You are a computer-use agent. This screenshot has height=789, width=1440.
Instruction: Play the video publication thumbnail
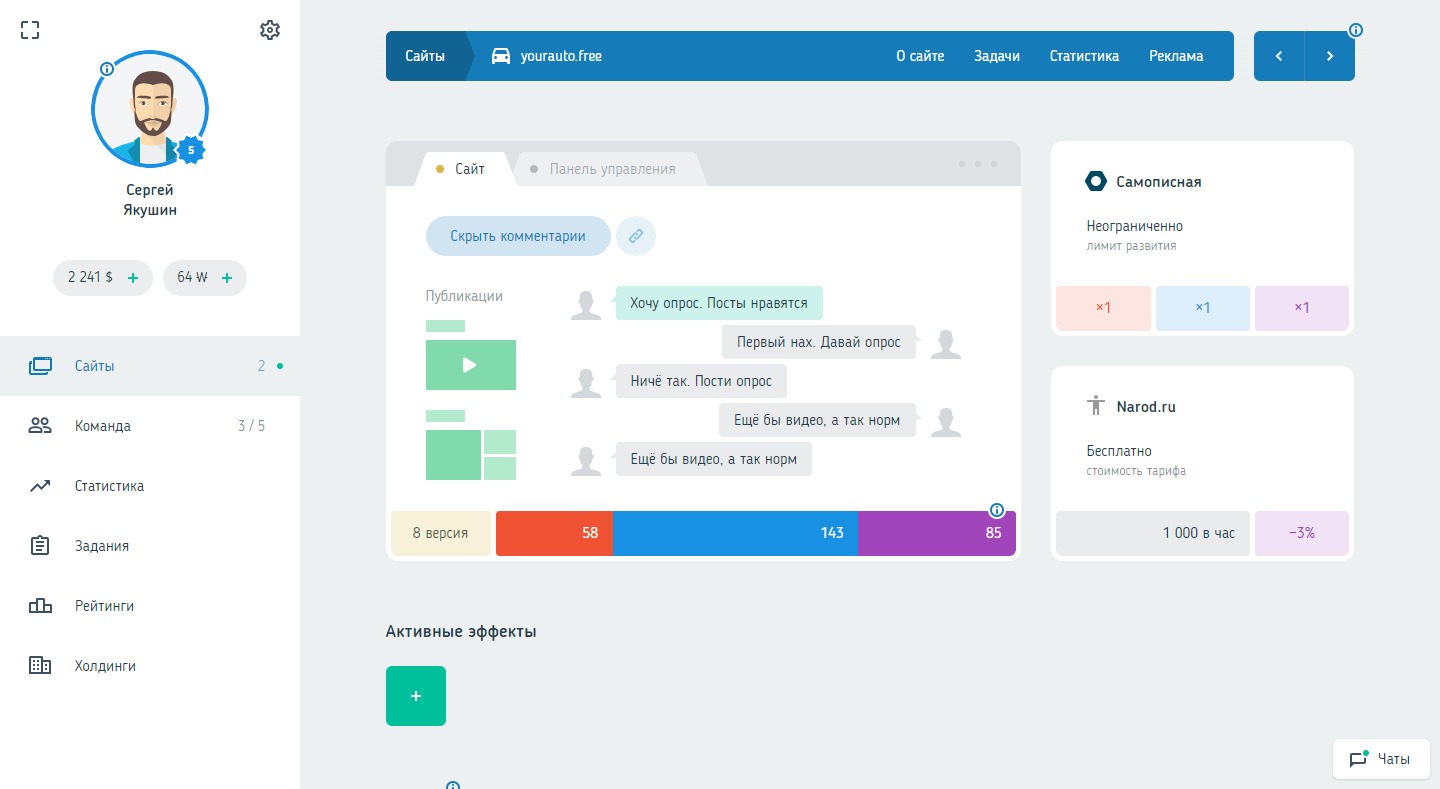pos(470,365)
